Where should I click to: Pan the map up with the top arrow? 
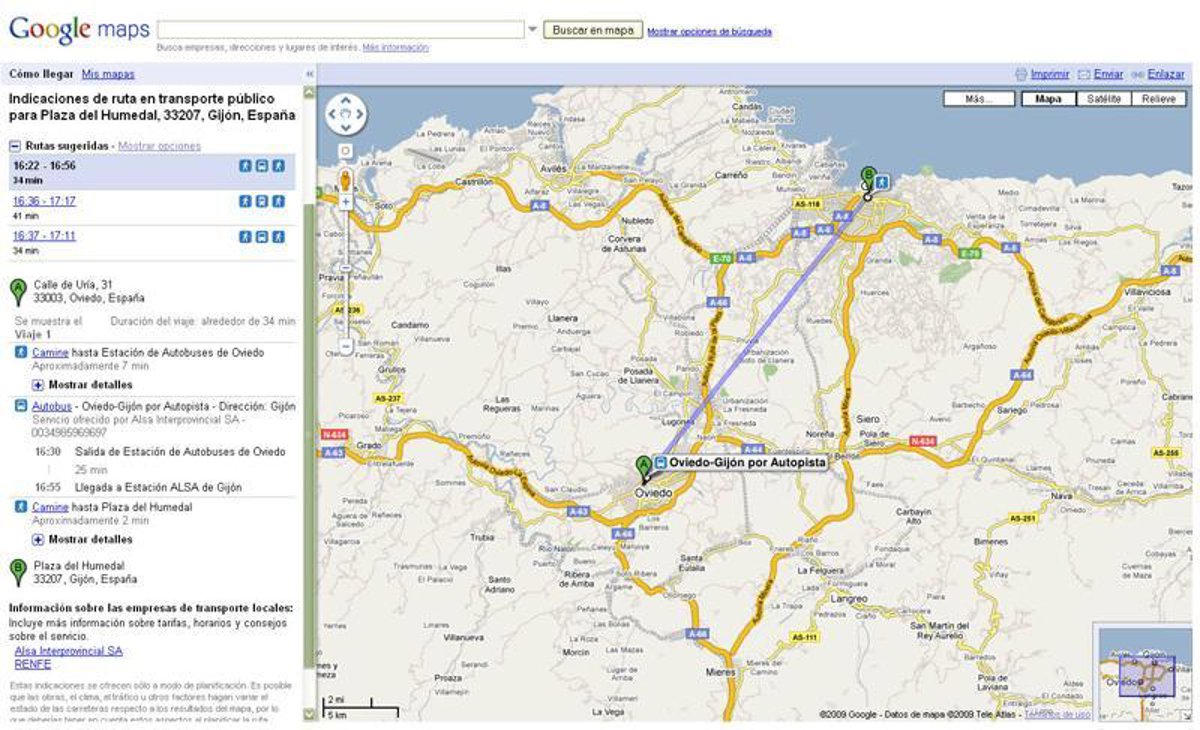(346, 101)
